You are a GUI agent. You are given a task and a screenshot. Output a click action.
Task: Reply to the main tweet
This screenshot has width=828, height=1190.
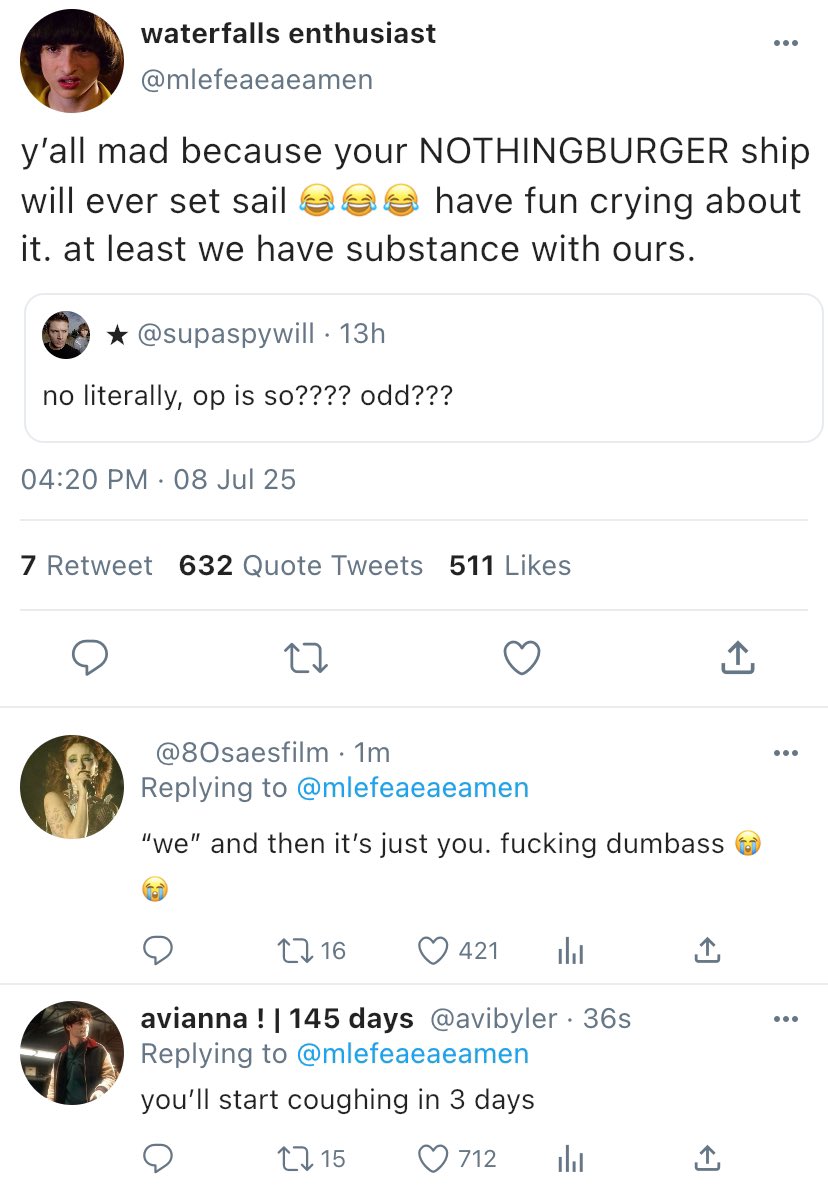(90, 658)
